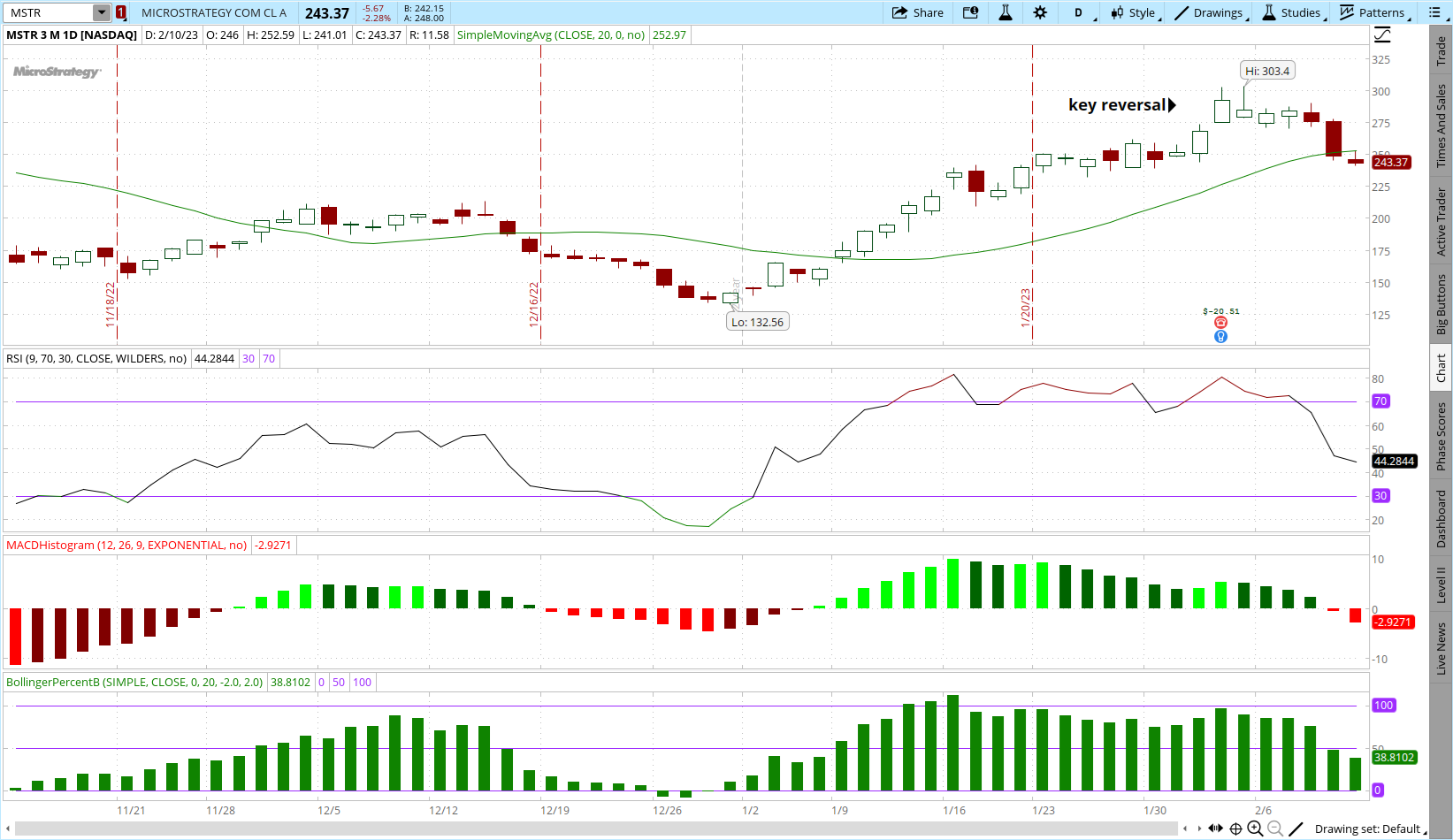The height and width of the screenshot is (840, 1453).
Task: Click the 243.37 last price axis tag
Action: point(1391,162)
